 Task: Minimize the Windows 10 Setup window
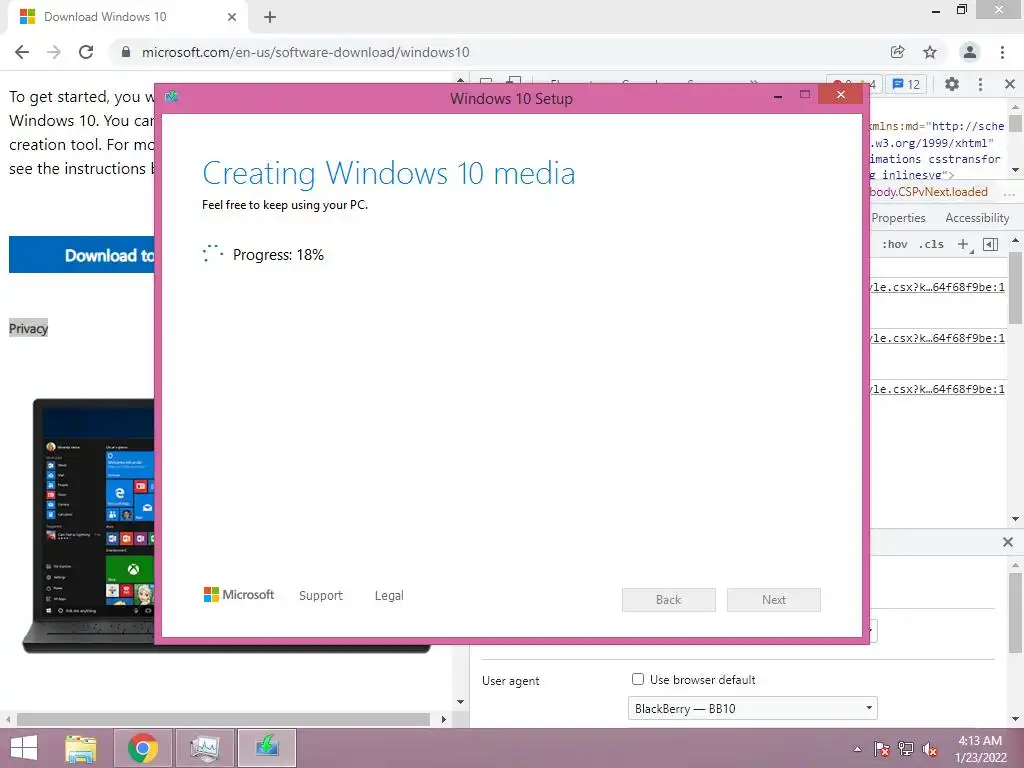click(778, 96)
